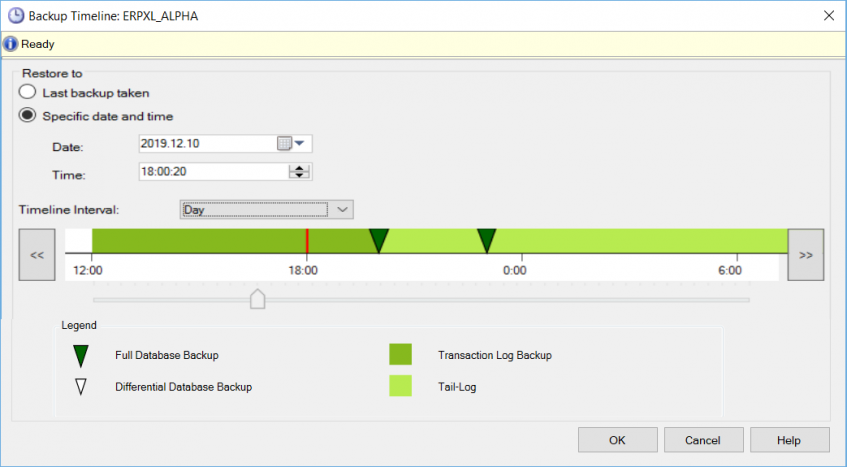This screenshot has height=467, width=847.
Task: Expand the Timeline Interval dropdown
Action: 342,209
